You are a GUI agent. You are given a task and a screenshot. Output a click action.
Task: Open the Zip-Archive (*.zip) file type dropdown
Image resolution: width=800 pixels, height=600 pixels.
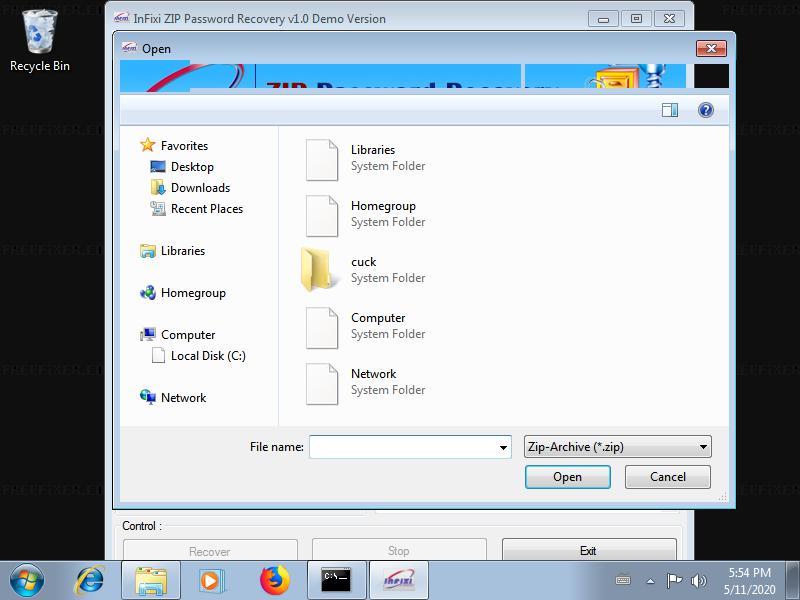[x=617, y=447]
